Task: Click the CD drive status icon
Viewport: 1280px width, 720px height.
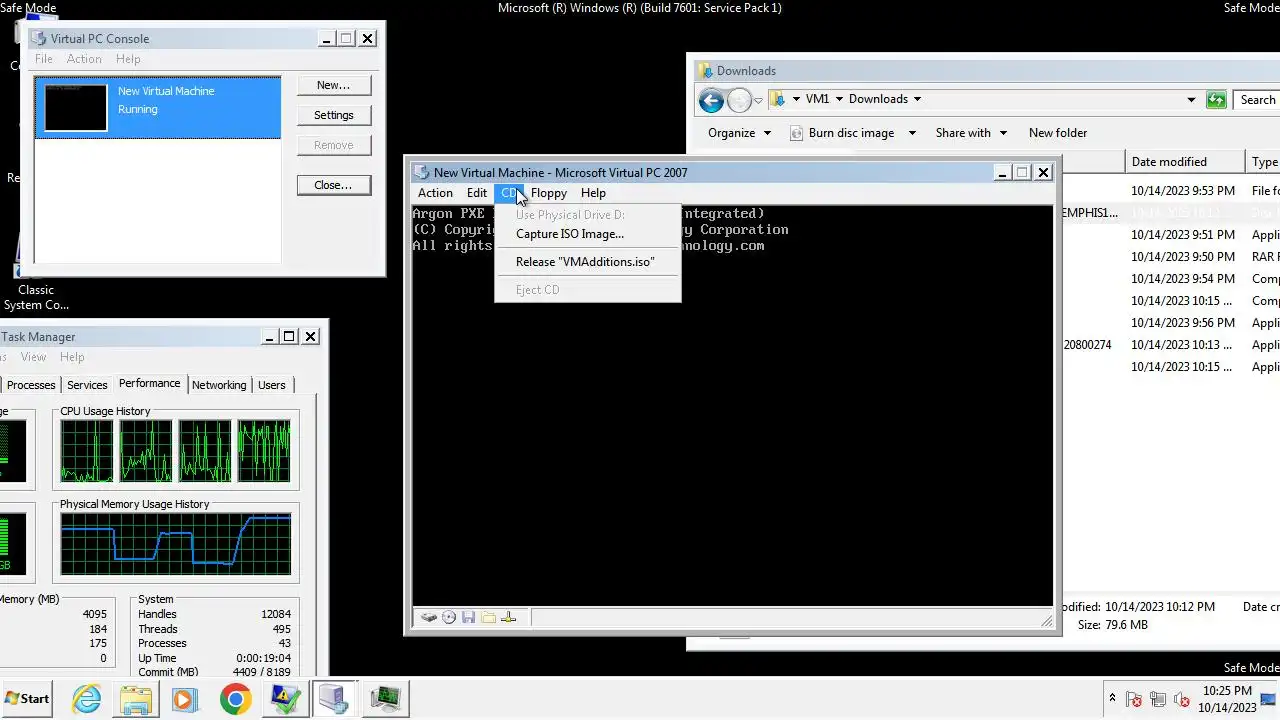Action: pyautogui.click(x=448, y=617)
